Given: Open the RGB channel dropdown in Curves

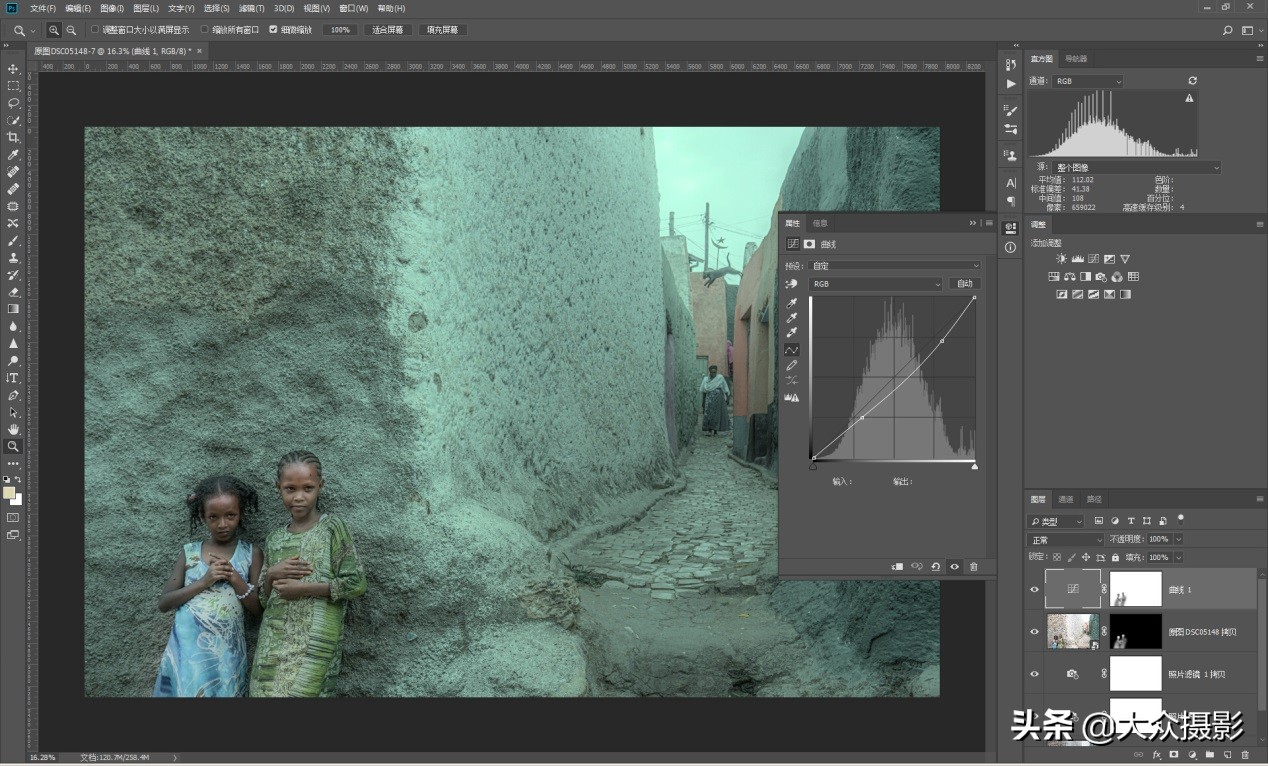Looking at the screenshot, I should 876,284.
